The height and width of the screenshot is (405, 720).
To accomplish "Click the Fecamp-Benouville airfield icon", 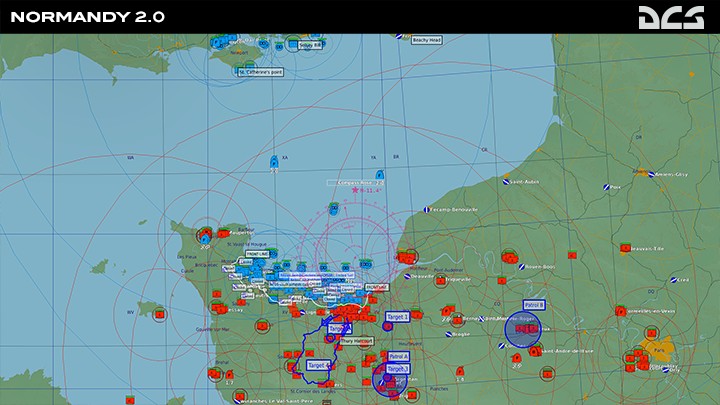I will tap(425, 210).
